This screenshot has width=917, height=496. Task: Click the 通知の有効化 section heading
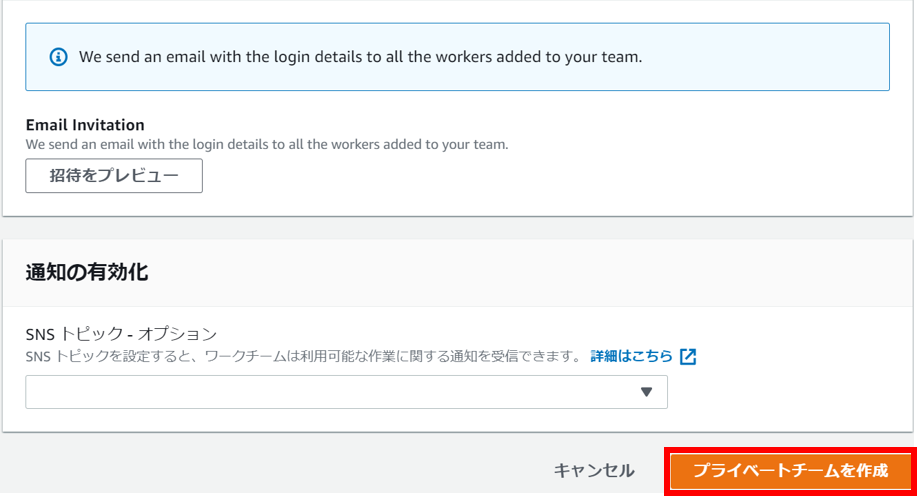pos(87,273)
